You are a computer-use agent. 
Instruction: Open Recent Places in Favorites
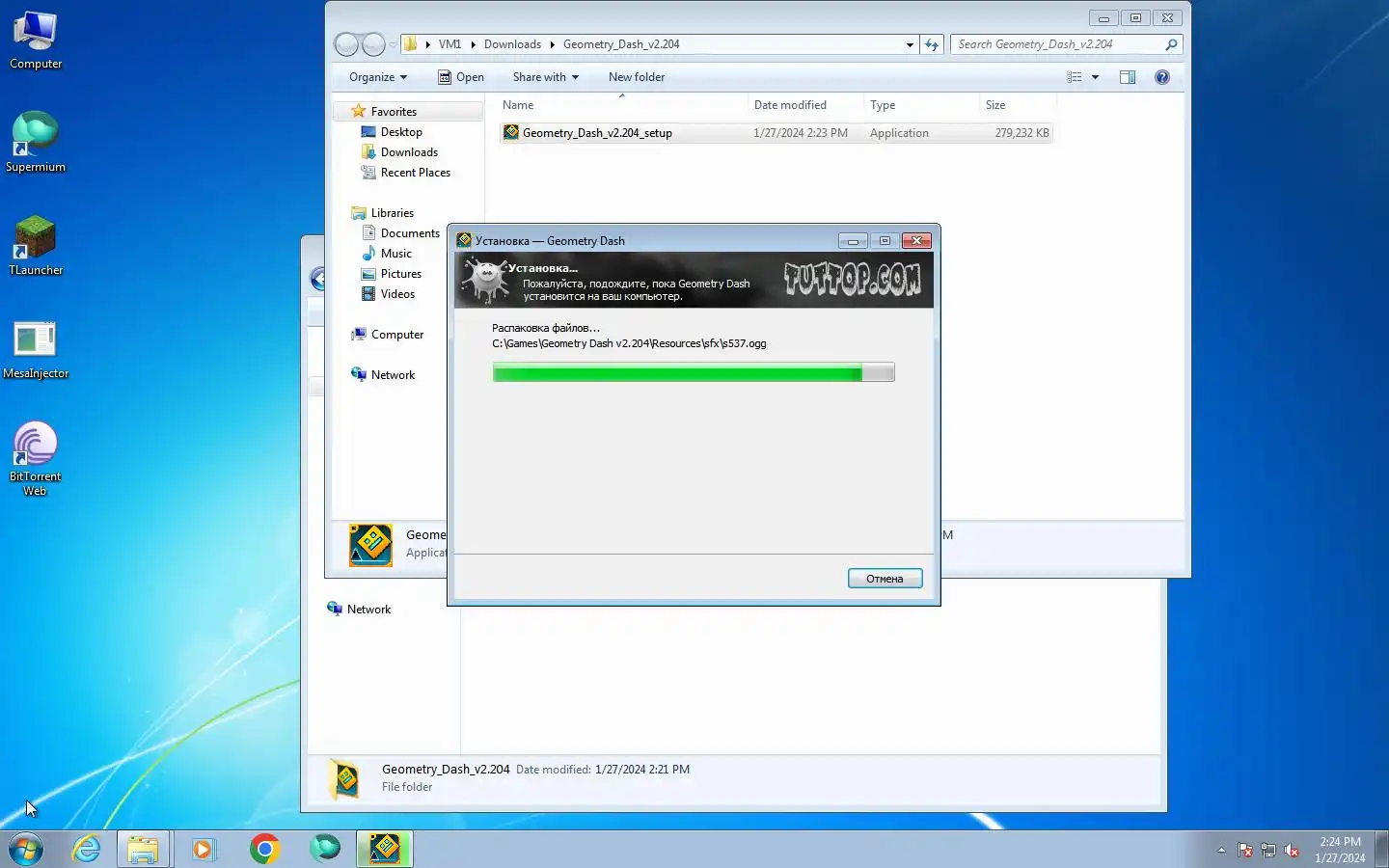click(x=415, y=173)
